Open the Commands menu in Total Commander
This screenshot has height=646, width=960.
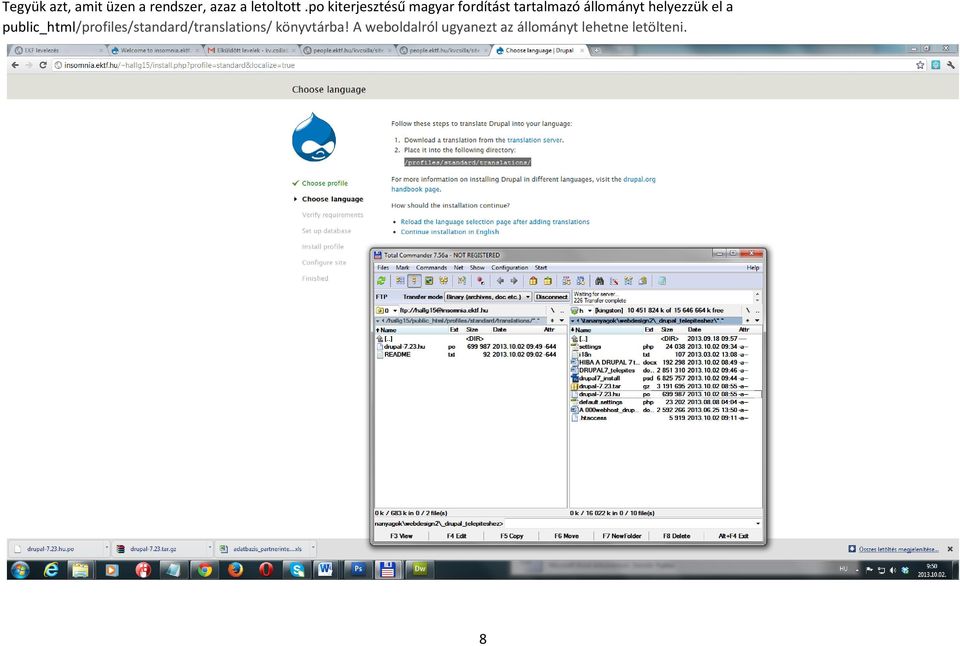coord(432,268)
